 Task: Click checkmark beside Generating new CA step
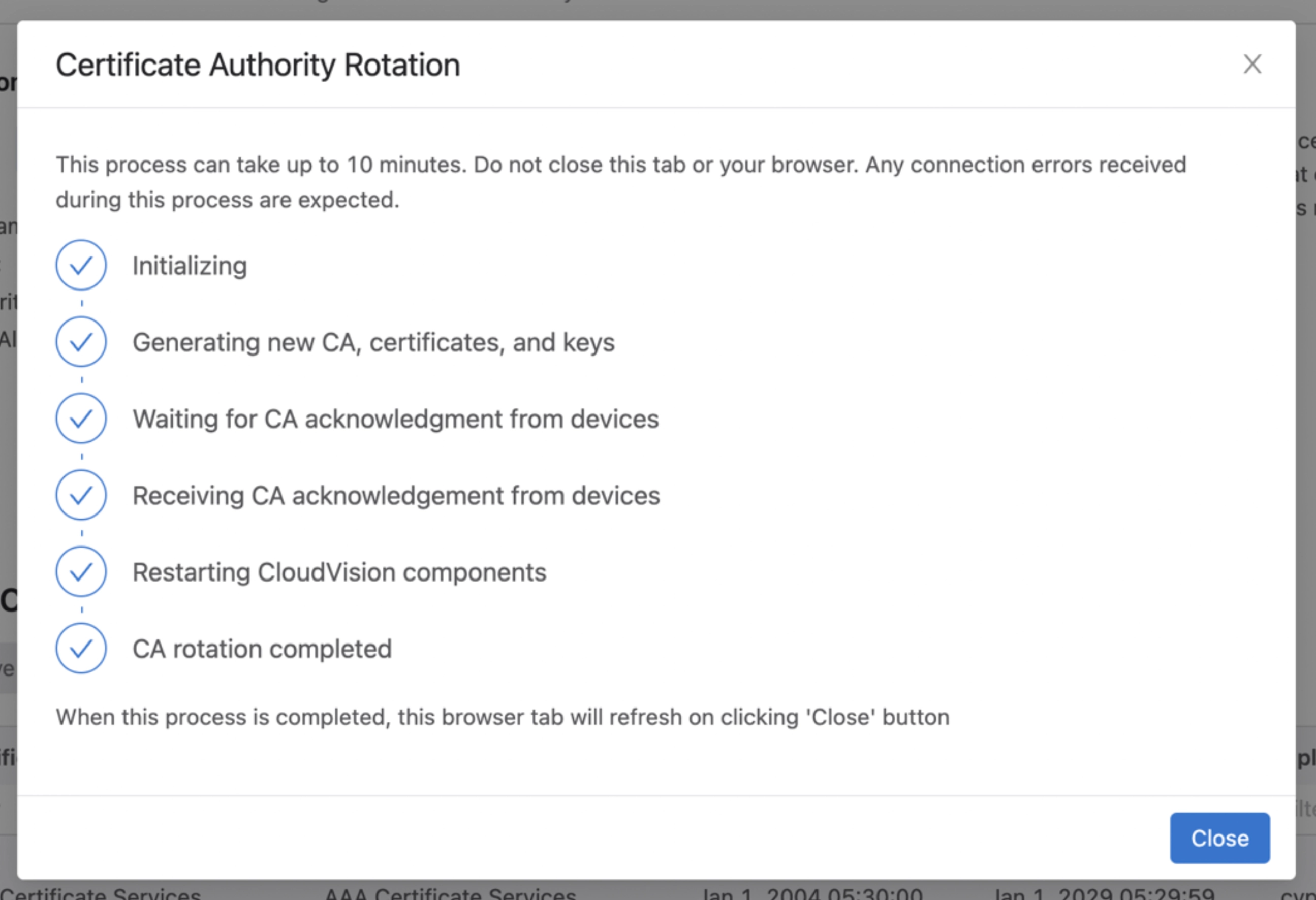tap(81, 342)
